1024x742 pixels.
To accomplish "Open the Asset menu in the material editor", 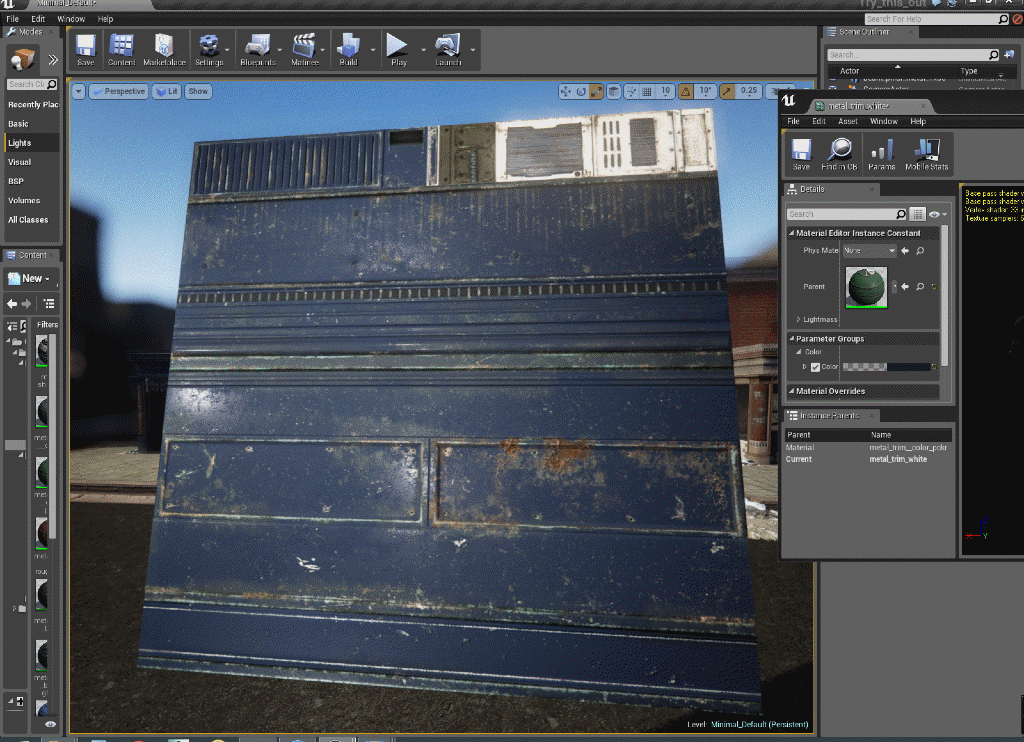I will [848, 121].
